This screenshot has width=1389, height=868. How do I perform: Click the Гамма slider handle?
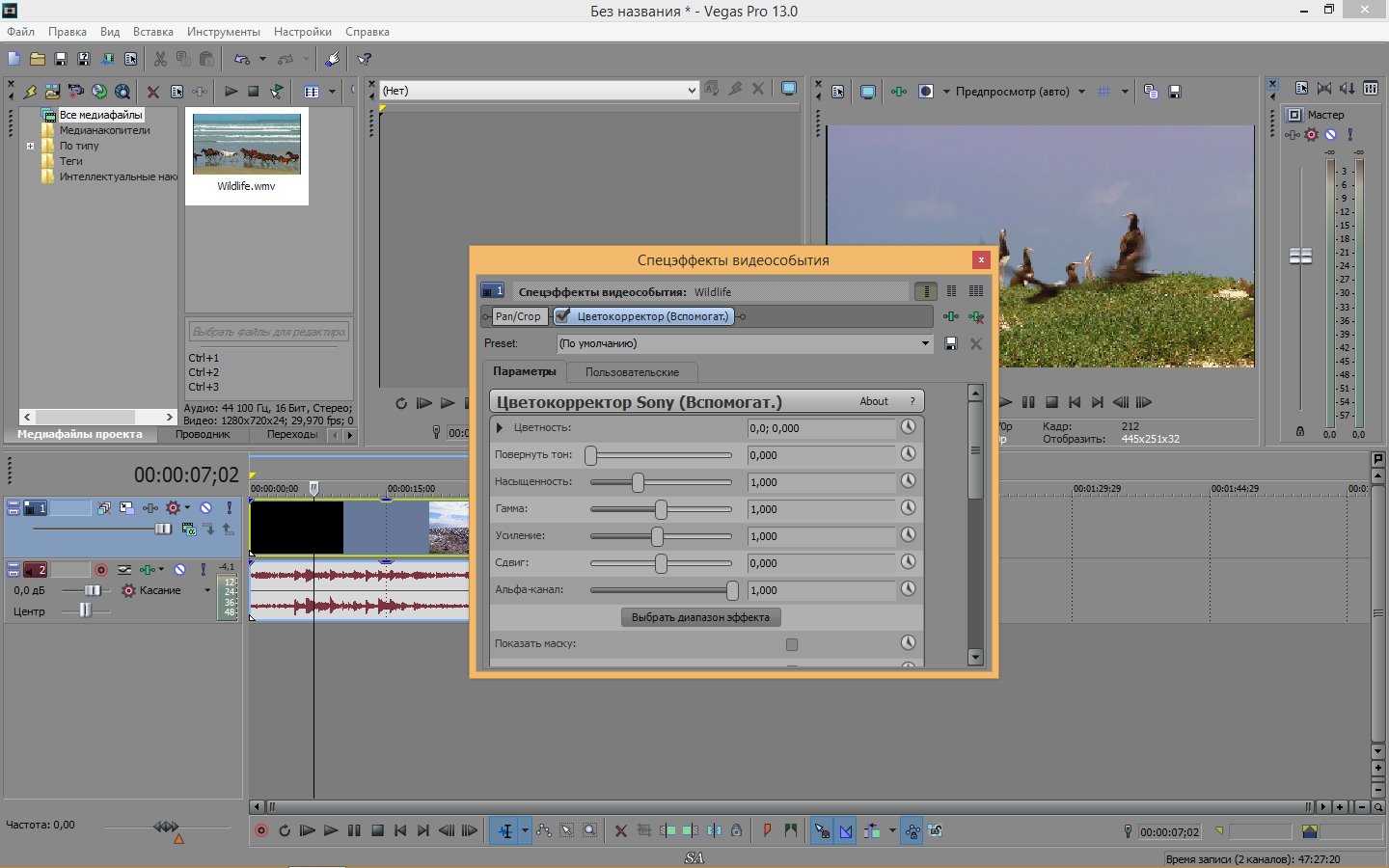[x=661, y=509]
